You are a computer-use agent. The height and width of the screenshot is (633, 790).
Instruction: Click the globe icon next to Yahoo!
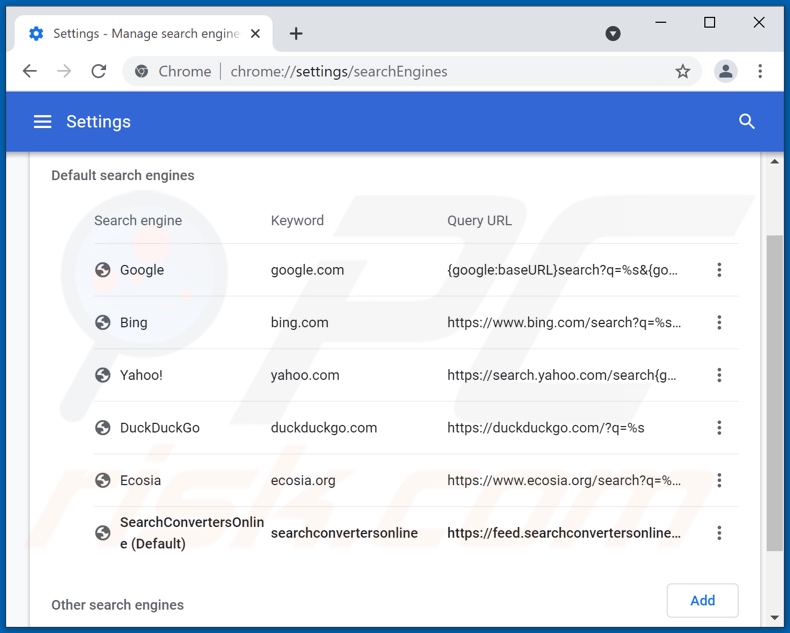[x=103, y=374]
